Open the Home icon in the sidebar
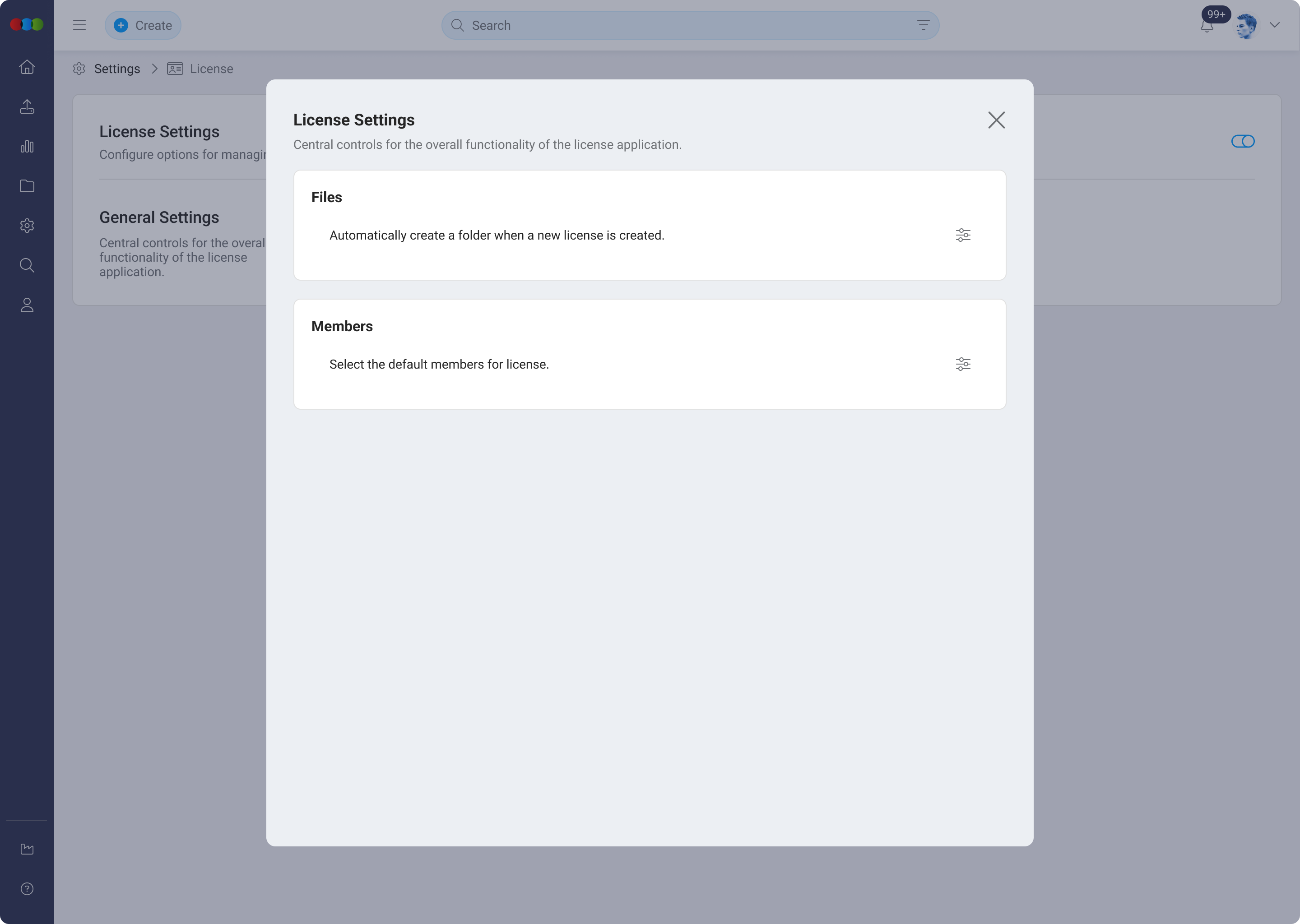1300x924 pixels. click(x=27, y=67)
